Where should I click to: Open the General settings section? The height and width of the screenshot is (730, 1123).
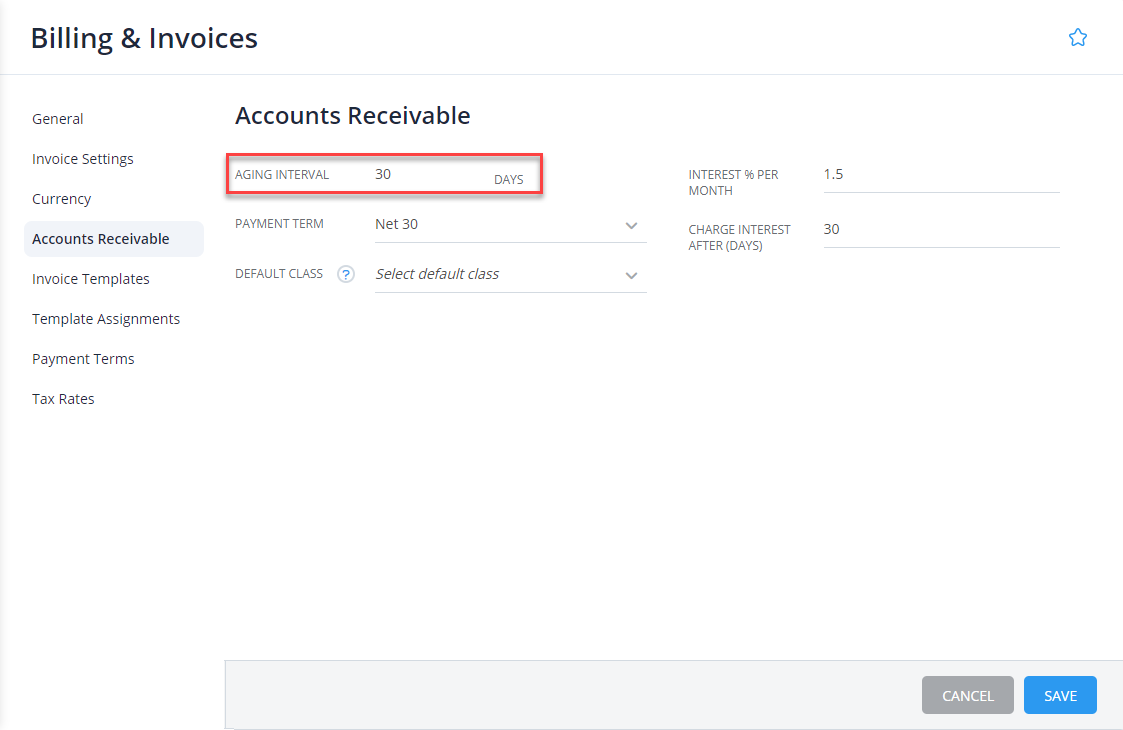(x=57, y=119)
